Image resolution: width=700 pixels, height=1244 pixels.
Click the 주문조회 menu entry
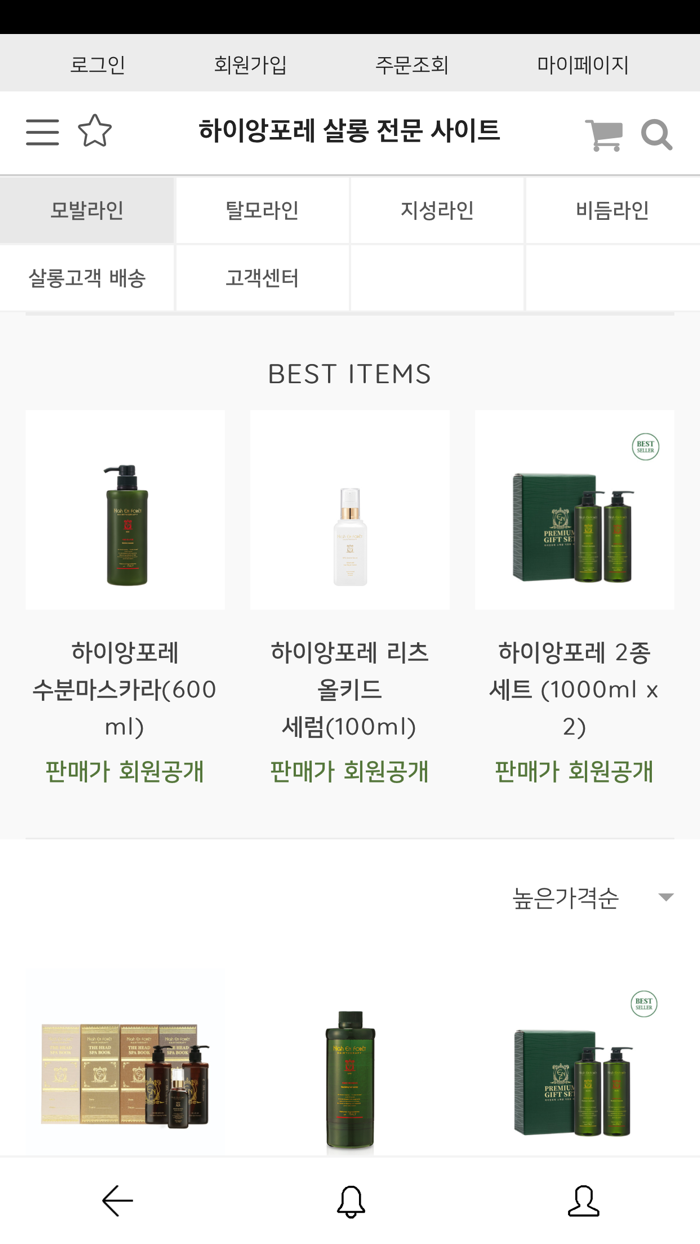412,63
